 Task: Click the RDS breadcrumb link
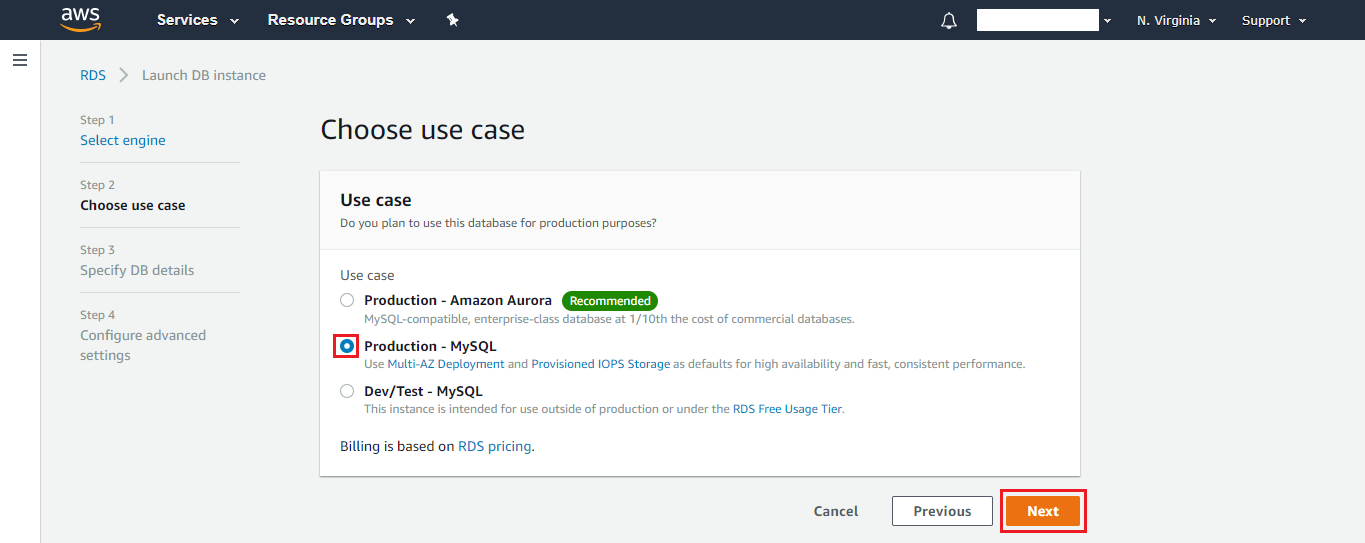93,75
